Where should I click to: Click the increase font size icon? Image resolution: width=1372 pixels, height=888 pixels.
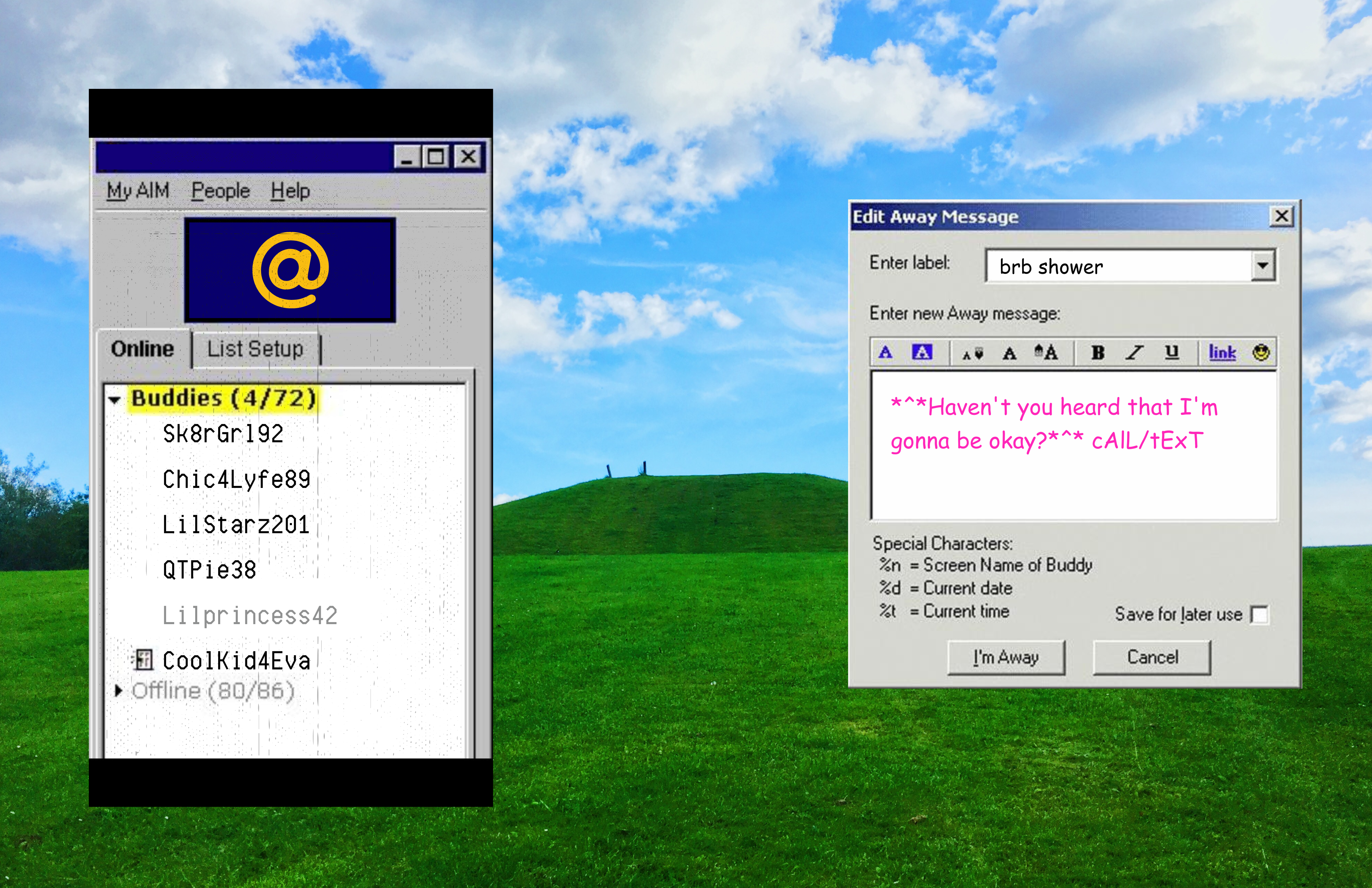[x=1046, y=352]
